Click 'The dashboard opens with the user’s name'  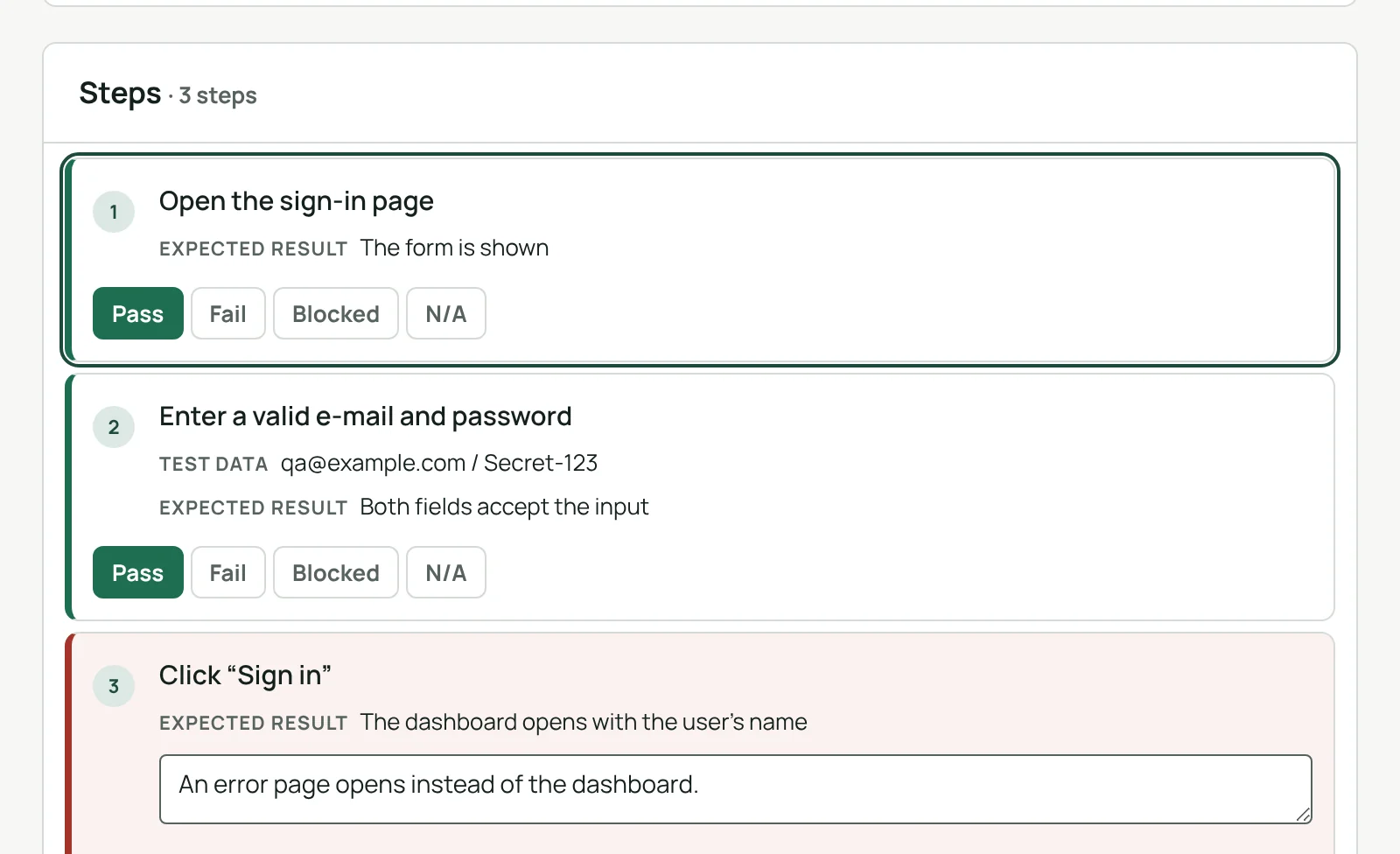pos(584,722)
